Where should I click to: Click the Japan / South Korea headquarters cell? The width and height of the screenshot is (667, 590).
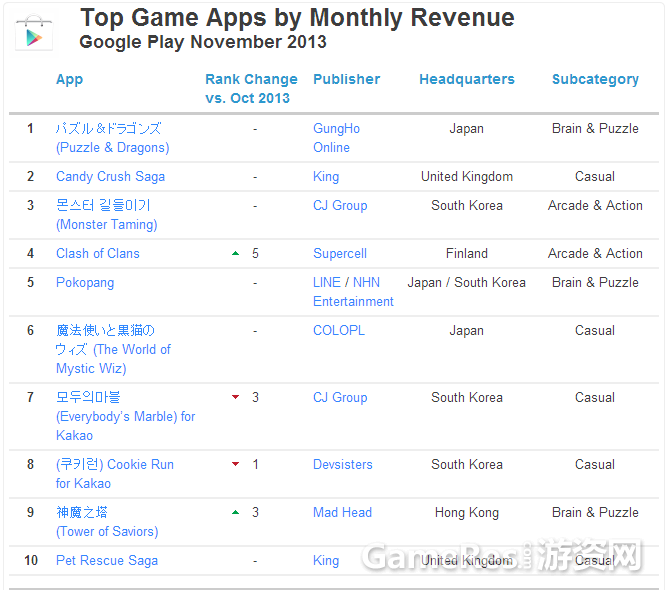point(467,282)
